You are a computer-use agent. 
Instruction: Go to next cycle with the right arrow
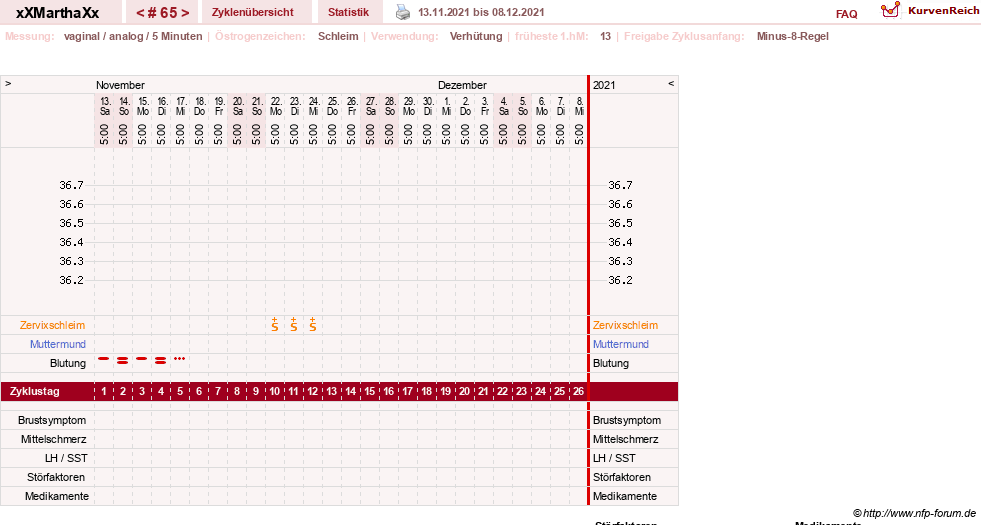(x=185, y=13)
